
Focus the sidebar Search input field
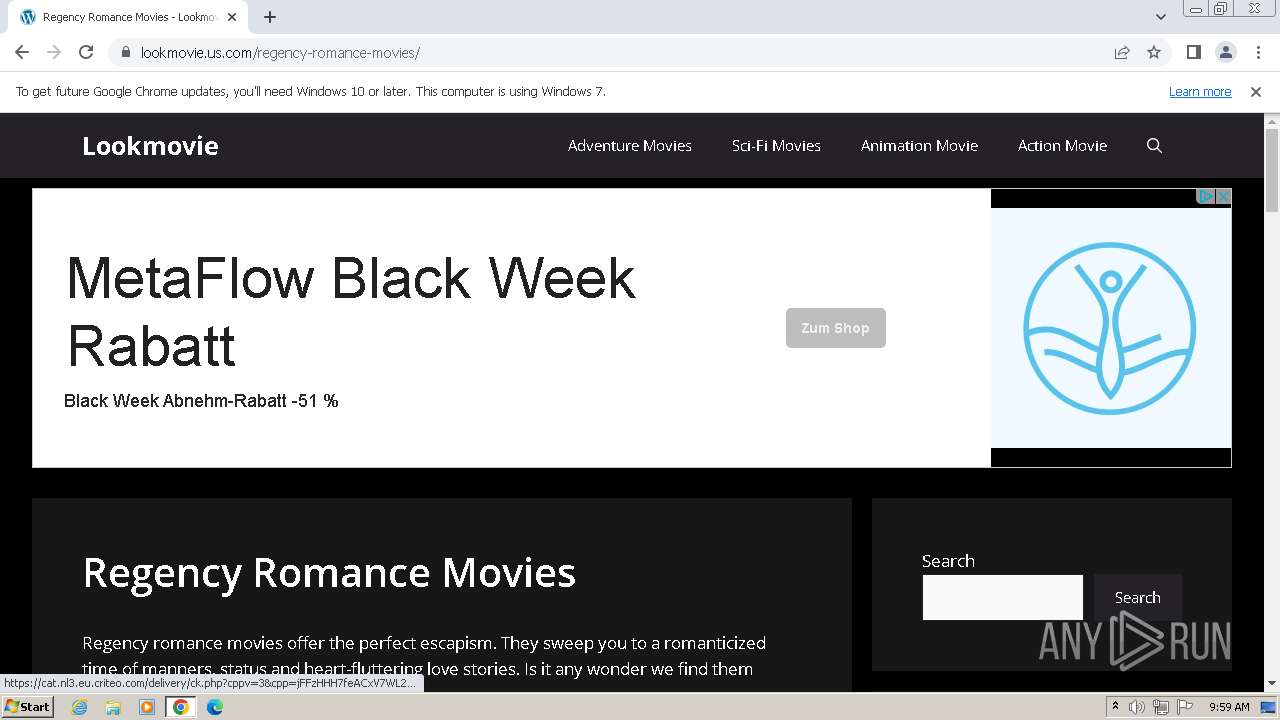tap(1002, 597)
